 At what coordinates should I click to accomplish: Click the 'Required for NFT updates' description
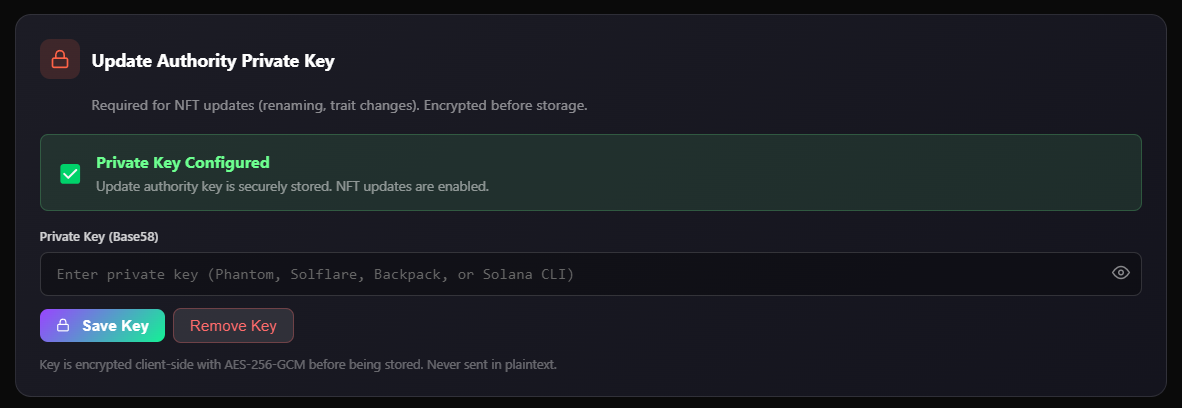pyautogui.click(x=172, y=105)
